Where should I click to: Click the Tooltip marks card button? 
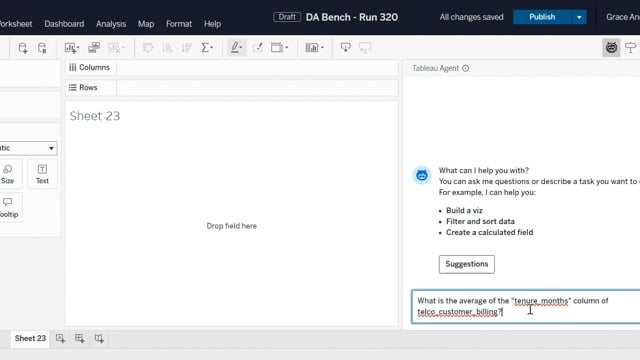pos(9,208)
